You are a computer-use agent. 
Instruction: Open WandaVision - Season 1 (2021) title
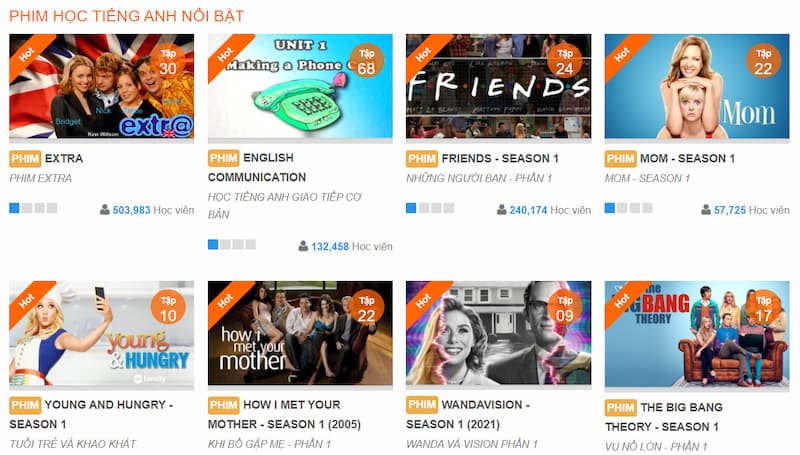point(468,414)
